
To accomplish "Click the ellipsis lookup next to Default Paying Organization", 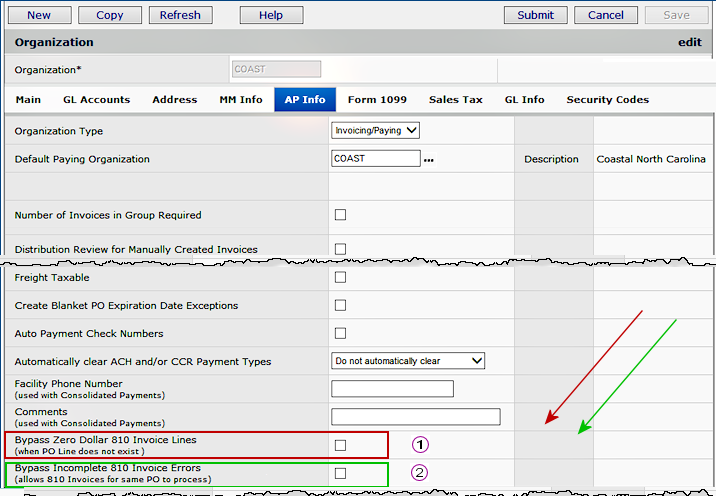I will 429,160.
